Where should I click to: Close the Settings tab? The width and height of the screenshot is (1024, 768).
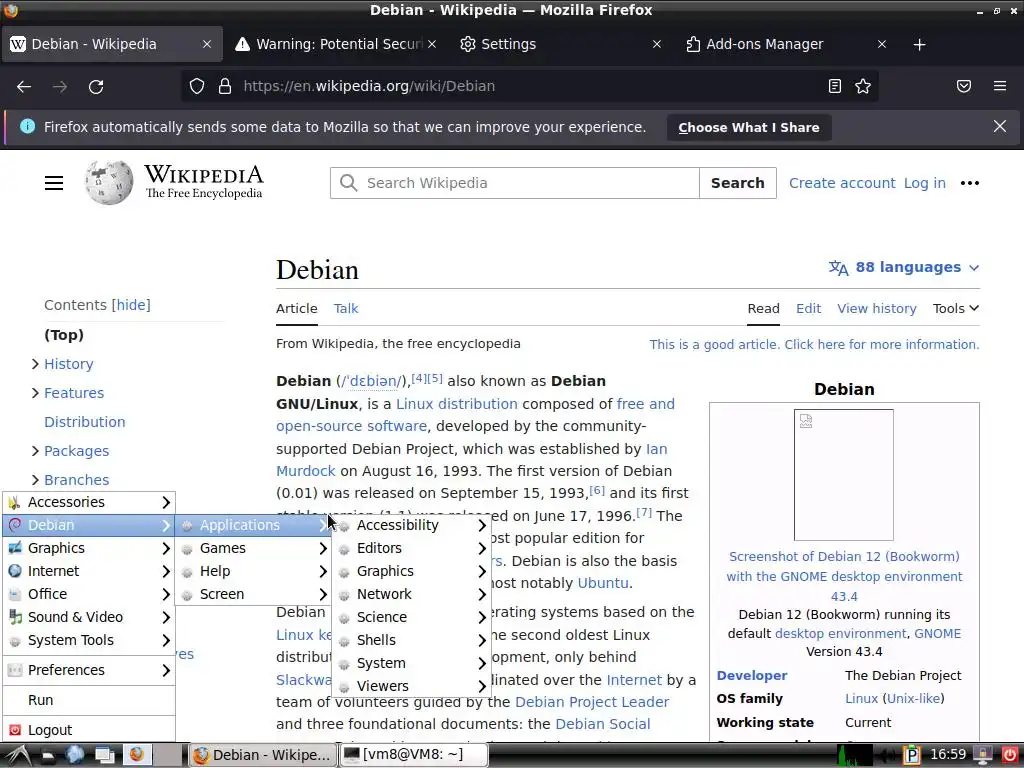click(657, 44)
